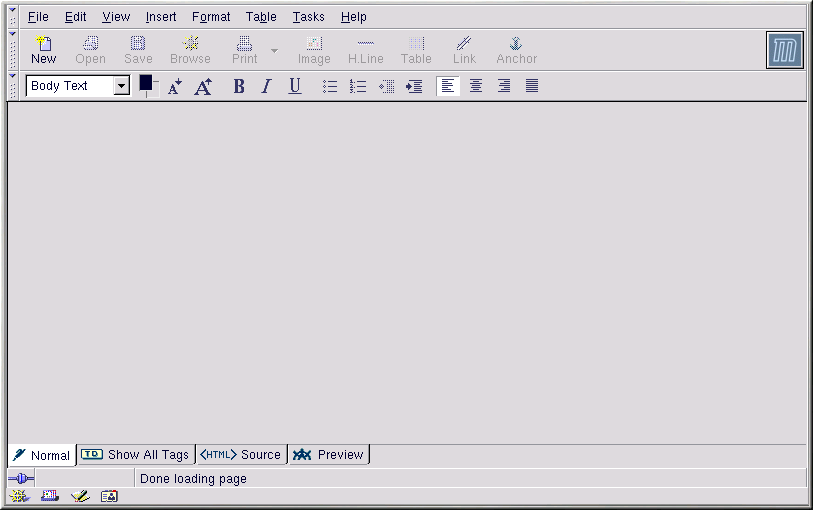This screenshot has height=510, width=813.
Task: Click the online/offline plug icon
Action: [x=21, y=479]
